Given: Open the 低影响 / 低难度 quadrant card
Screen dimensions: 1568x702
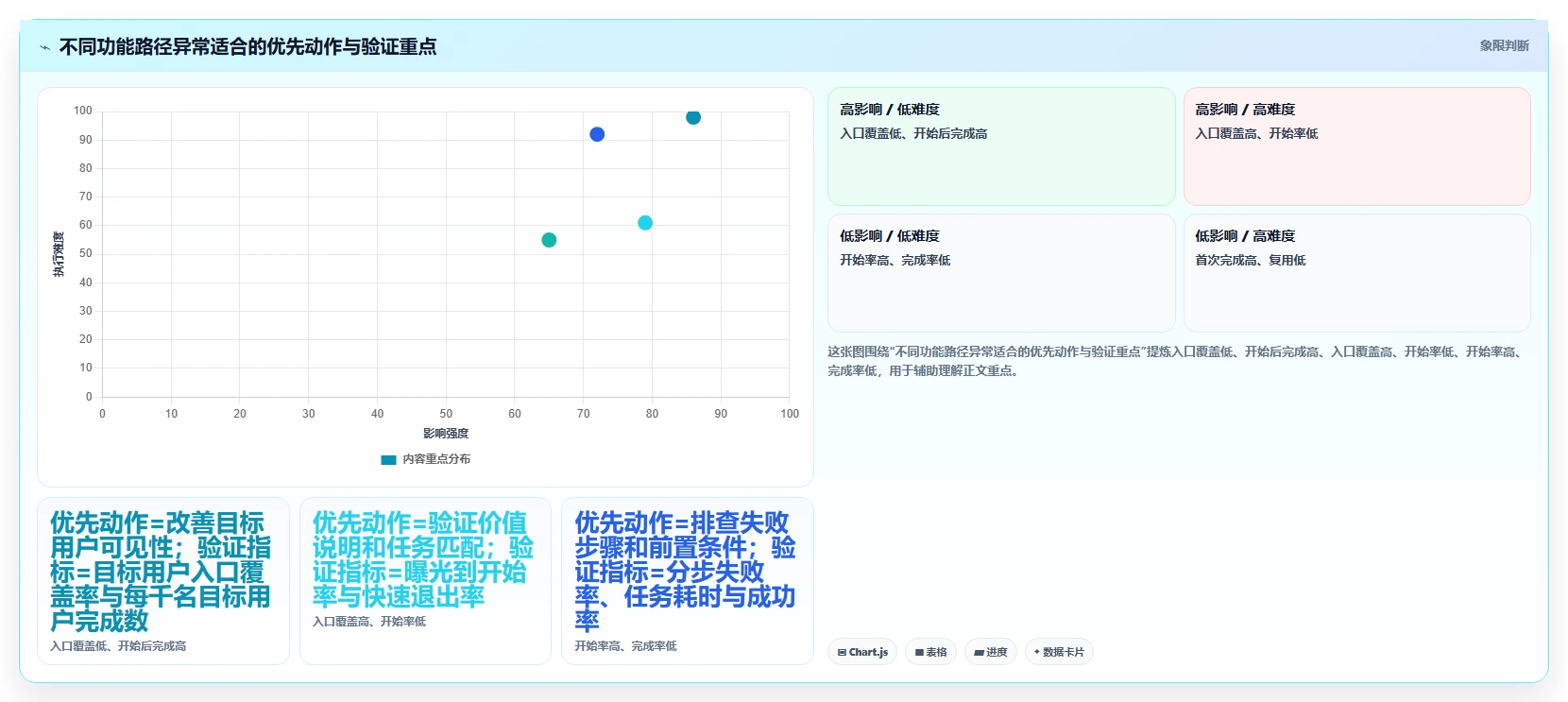Looking at the screenshot, I should [x=1001, y=272].
